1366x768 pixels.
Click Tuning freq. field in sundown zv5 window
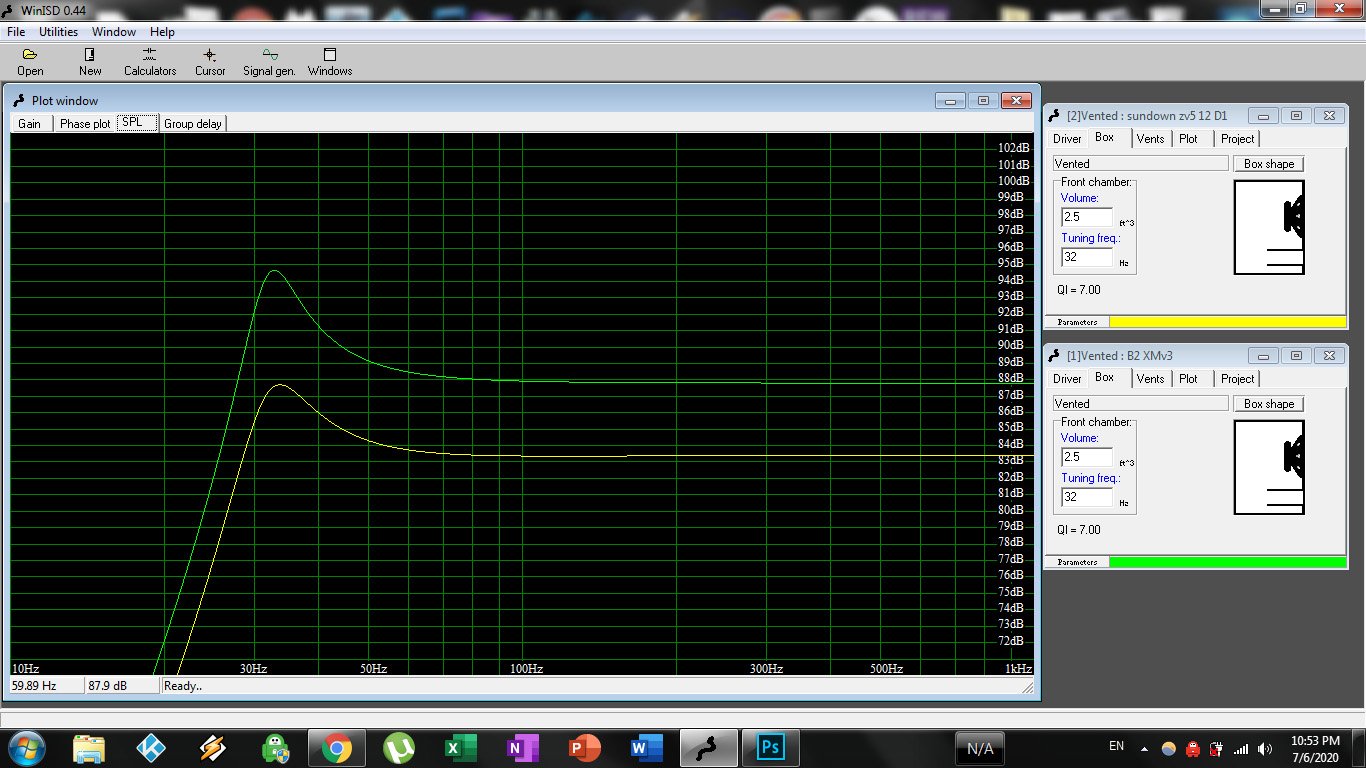click(x=1087, y=257)
